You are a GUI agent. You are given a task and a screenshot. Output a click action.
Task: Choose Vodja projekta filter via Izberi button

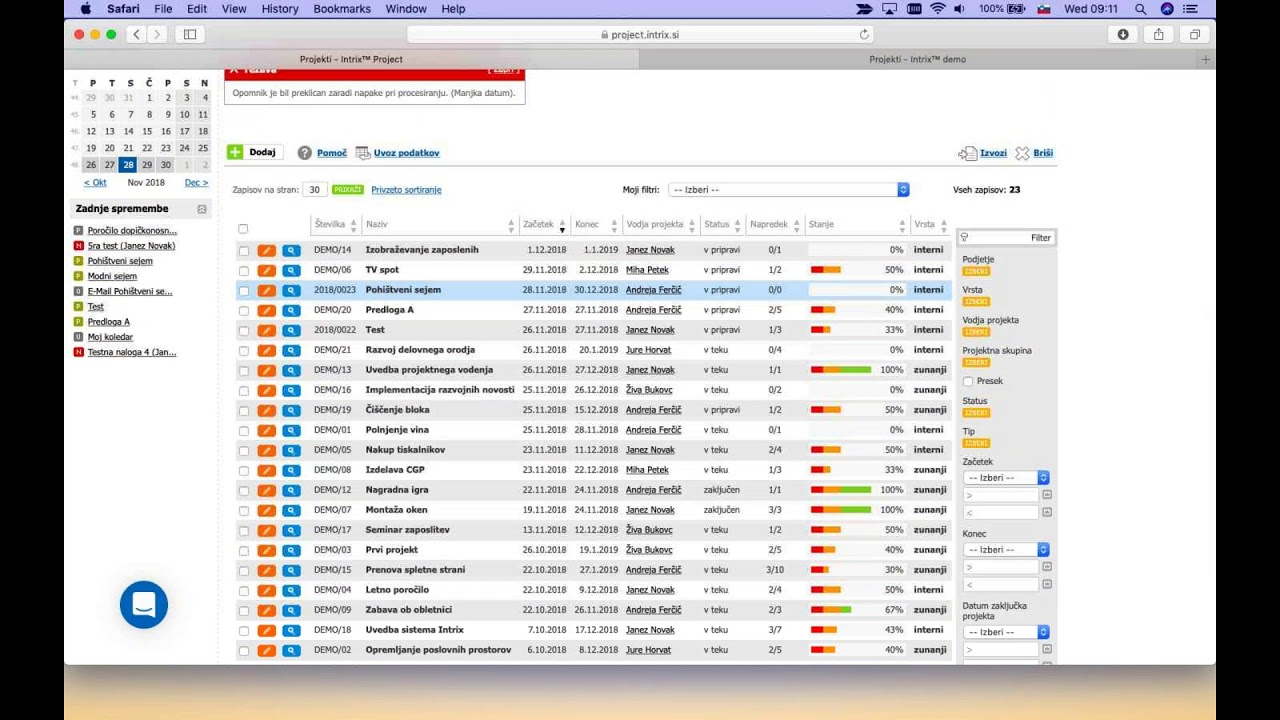click(976, 332)
